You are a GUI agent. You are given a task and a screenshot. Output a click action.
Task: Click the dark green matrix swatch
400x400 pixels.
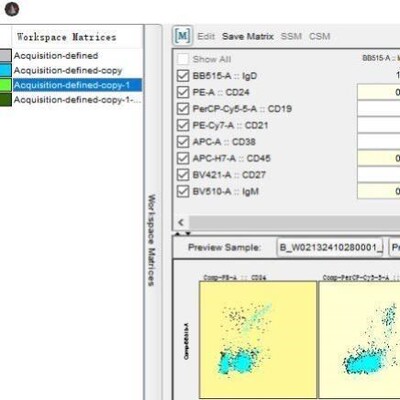pyautogui.click(x=5, y=100)
